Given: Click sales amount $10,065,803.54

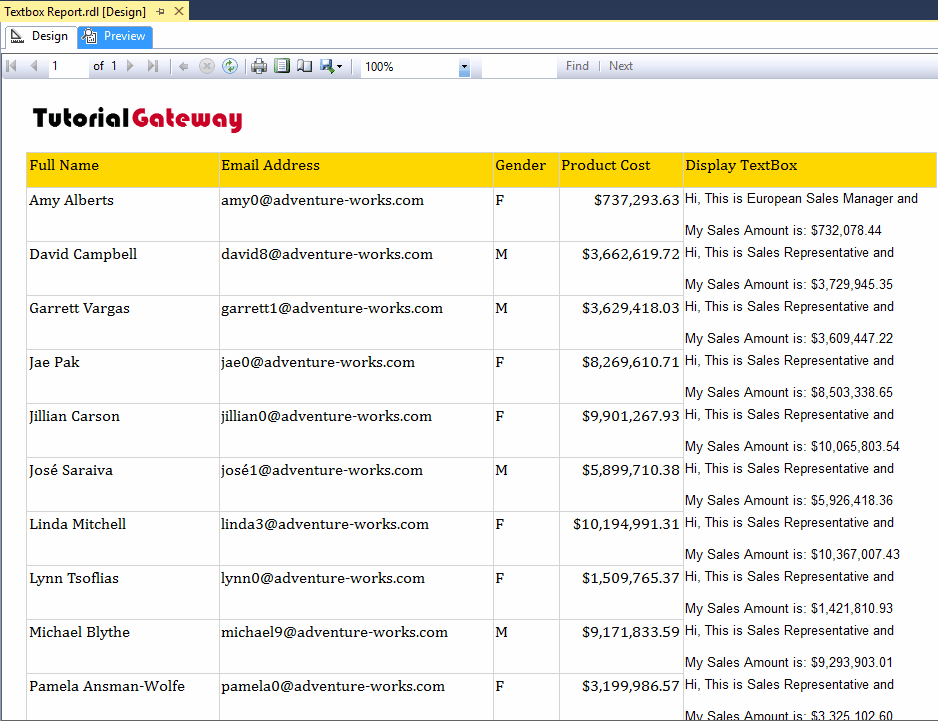Looking at the screenshot, I should pos(855,446).
